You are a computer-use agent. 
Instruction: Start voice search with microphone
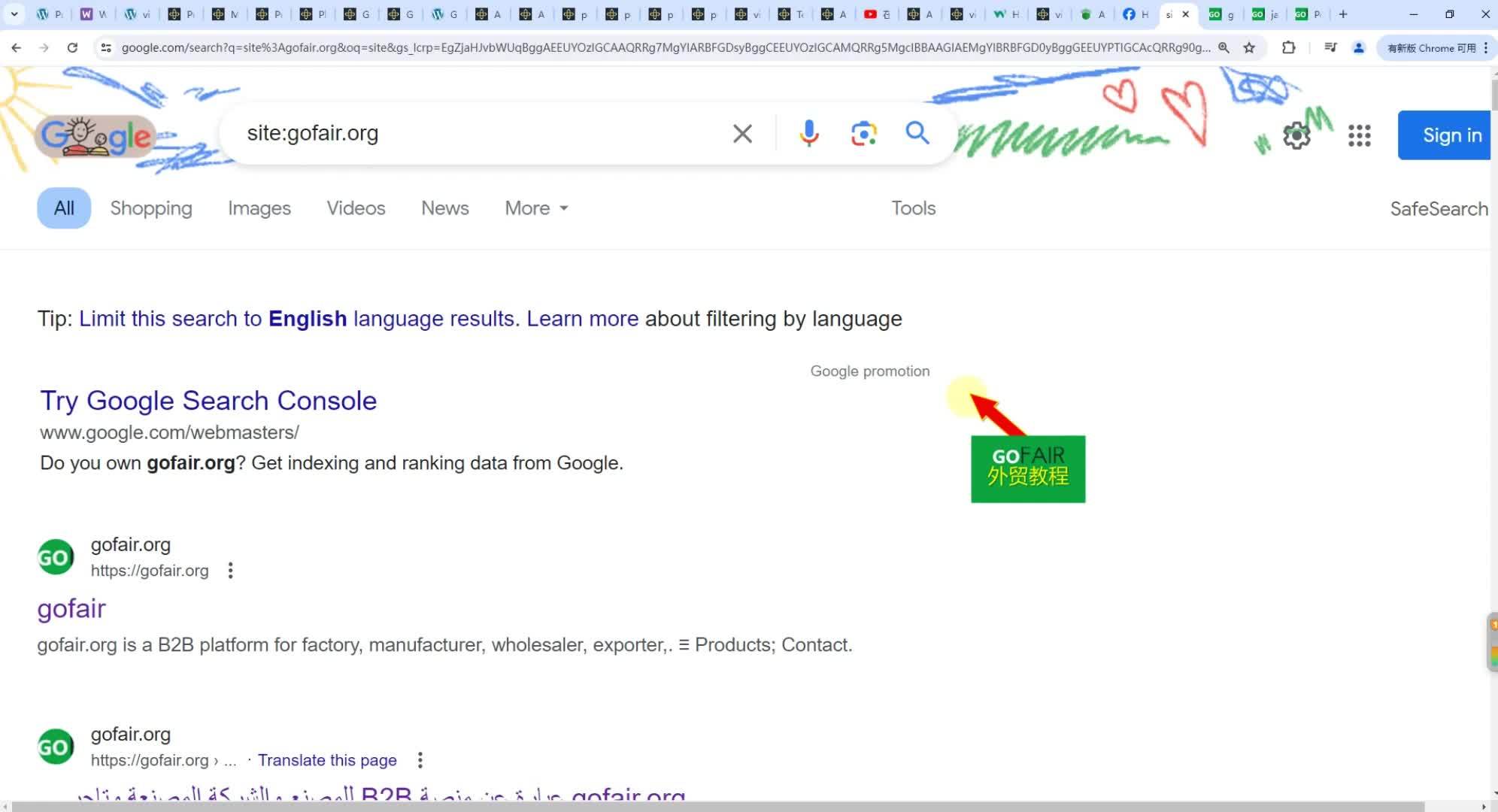pos(809,133)
